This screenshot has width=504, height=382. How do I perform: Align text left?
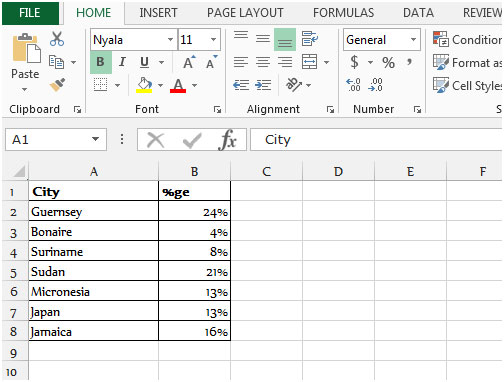tap(241, 62)
